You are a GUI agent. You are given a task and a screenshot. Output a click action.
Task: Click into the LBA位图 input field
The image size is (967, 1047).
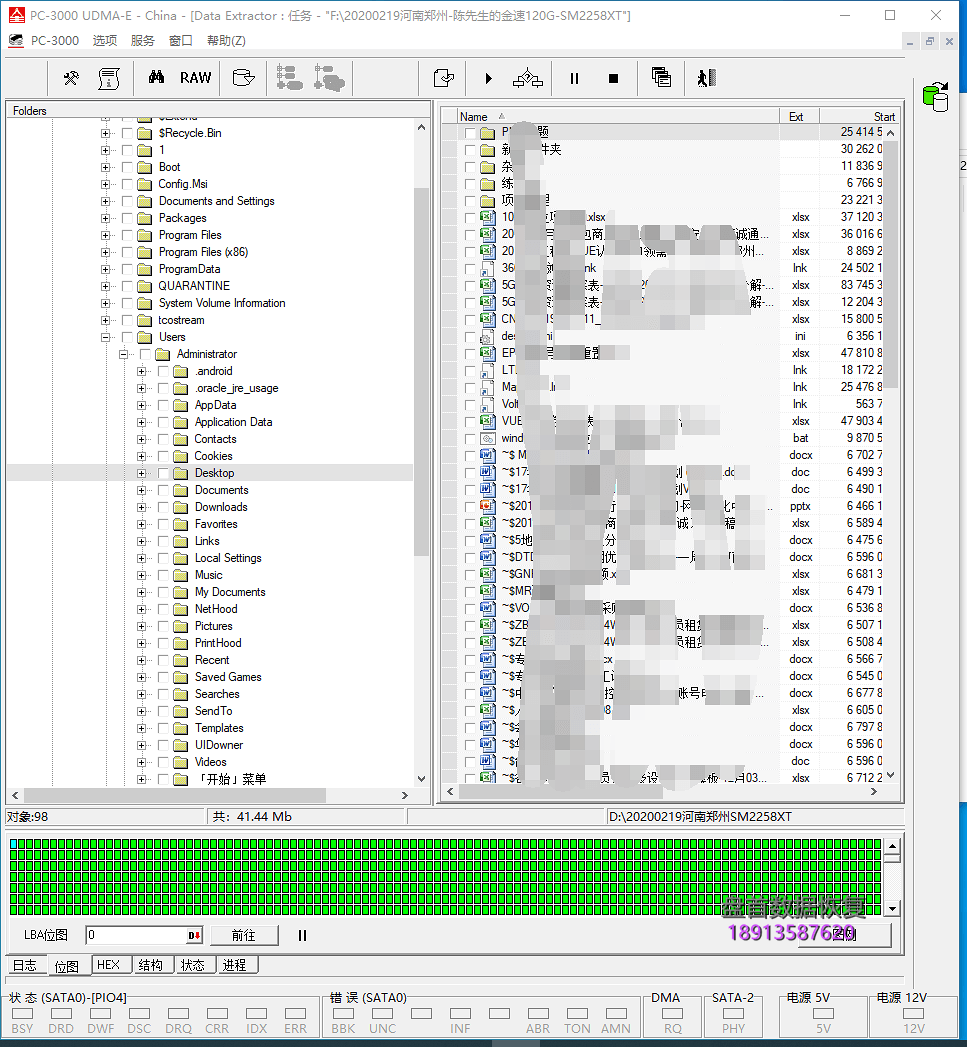pos(135,935)
